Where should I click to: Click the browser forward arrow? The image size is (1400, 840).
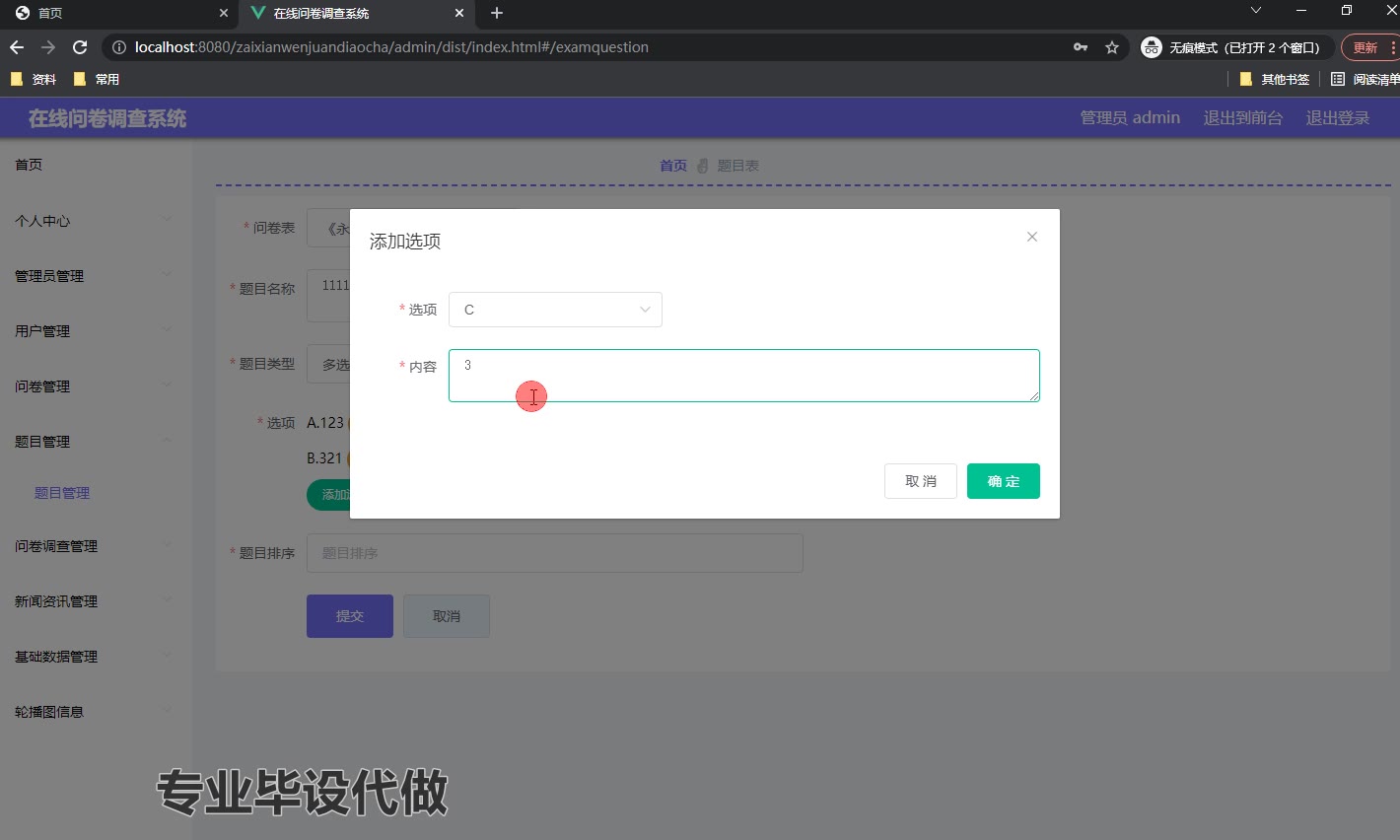pyautogui.click(x=48, y=47)
